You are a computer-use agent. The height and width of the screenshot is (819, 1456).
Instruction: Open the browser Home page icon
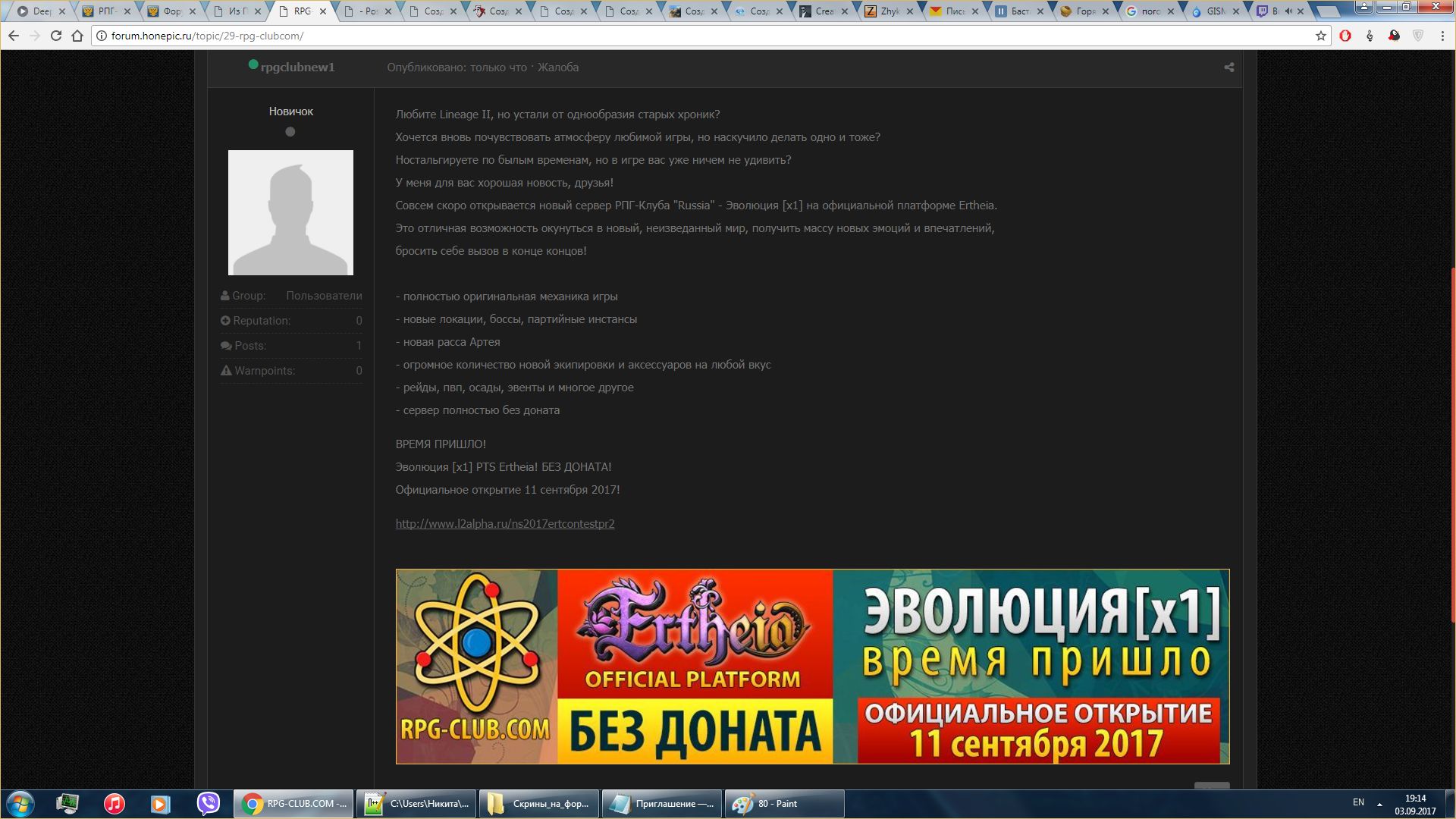(x=77, y=36)
